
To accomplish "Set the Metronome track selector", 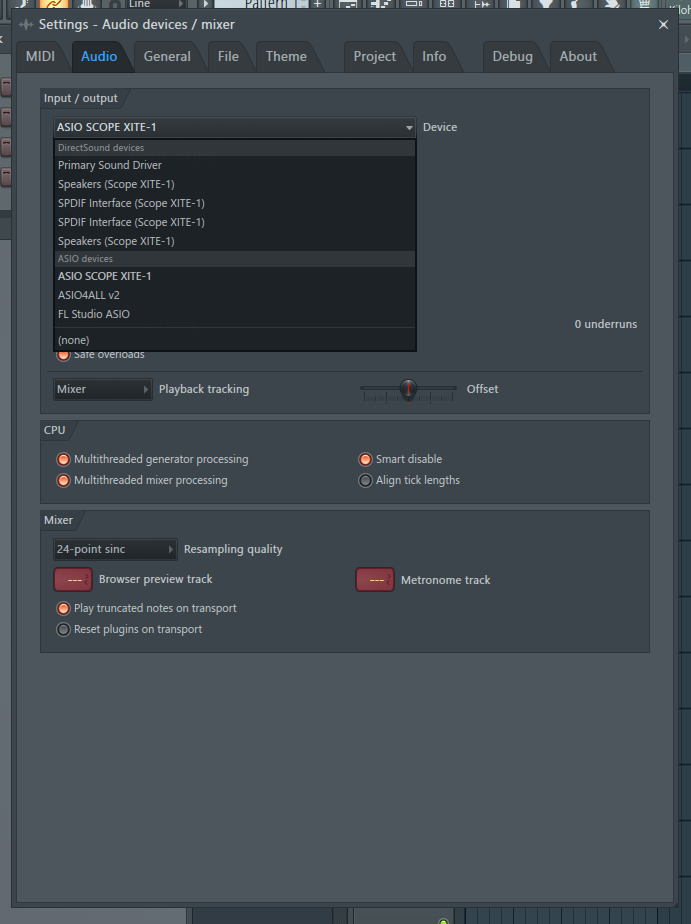I will click(x=375, y=580).
